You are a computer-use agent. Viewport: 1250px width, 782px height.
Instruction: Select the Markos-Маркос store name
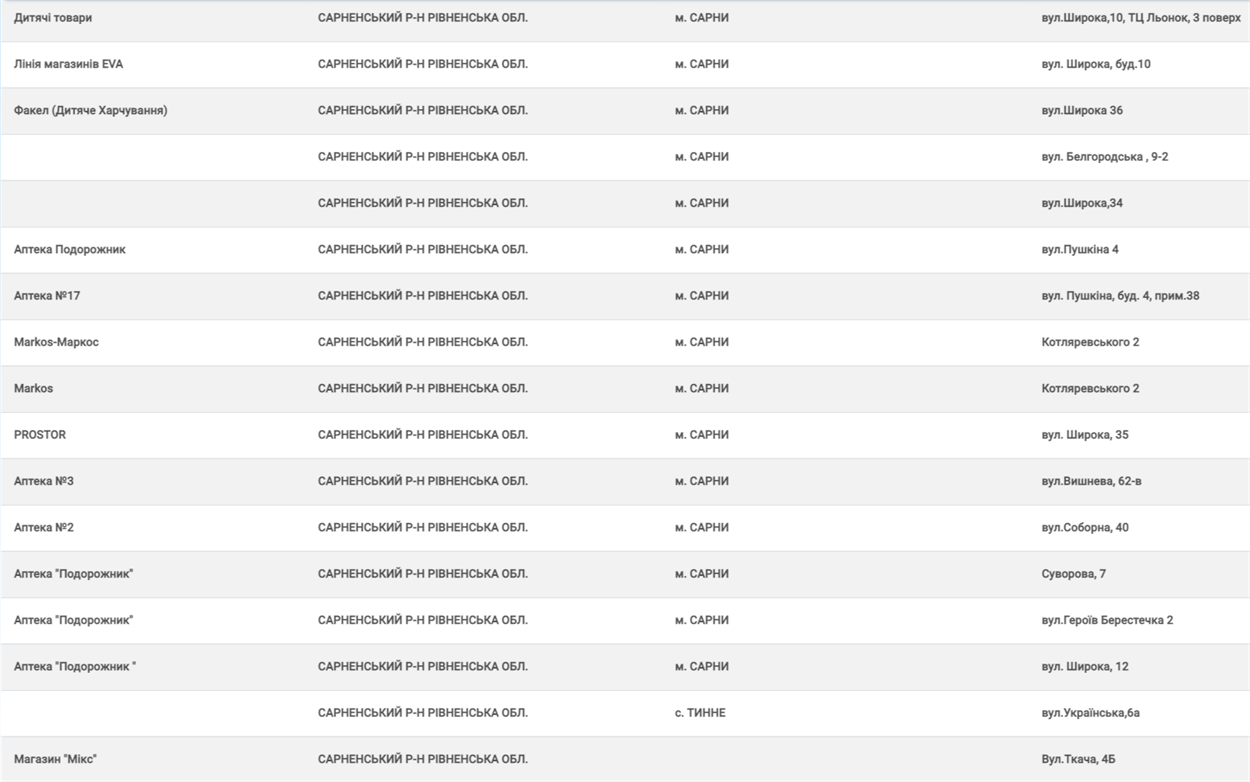pos(56,342)
